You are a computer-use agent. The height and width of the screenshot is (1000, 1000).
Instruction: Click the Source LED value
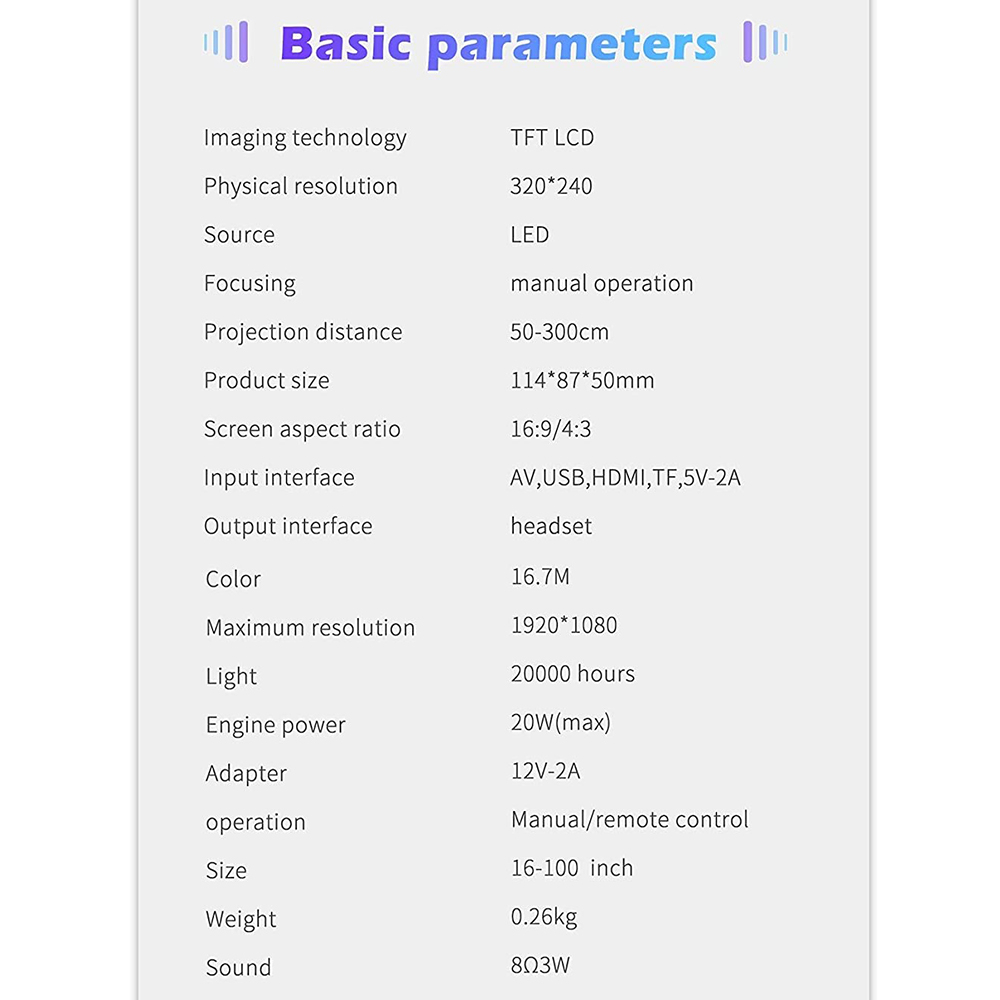coord(529,235)
